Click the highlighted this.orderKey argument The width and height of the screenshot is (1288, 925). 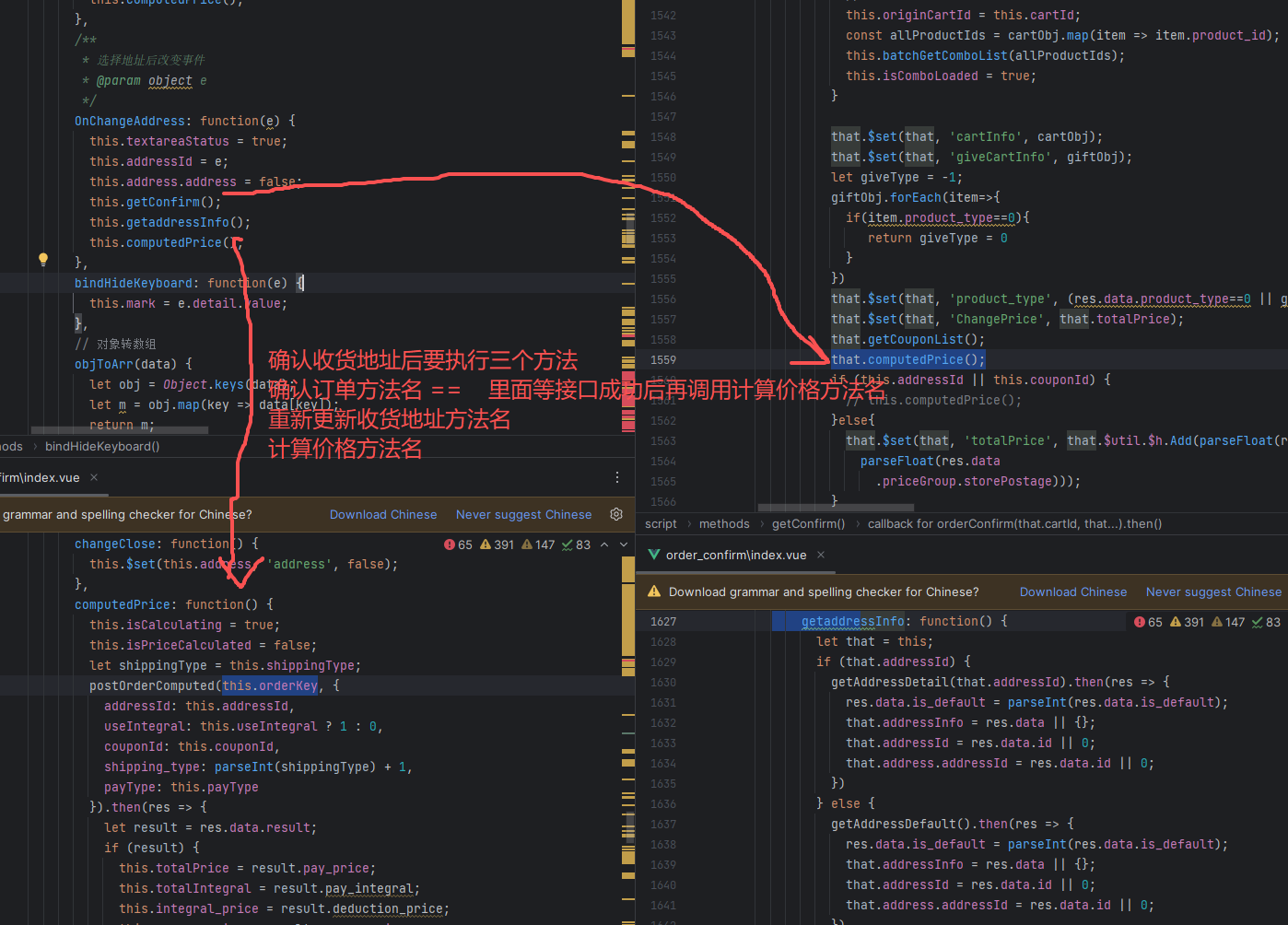point(270,685)
